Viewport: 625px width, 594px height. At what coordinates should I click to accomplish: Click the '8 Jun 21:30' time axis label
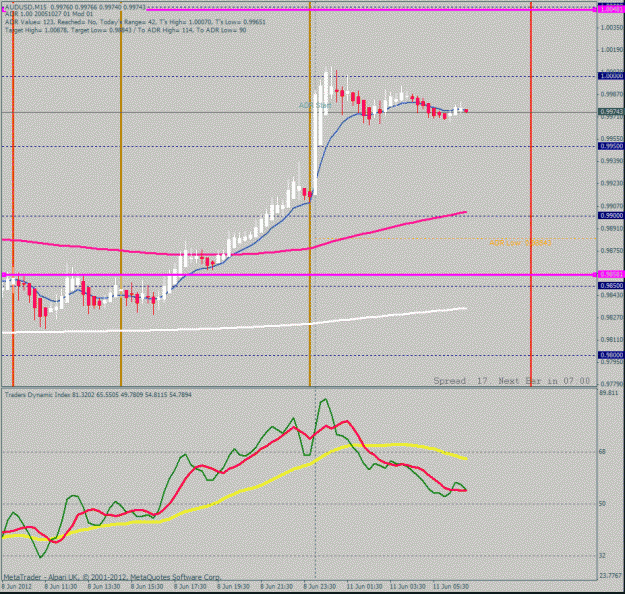(277, 587)
